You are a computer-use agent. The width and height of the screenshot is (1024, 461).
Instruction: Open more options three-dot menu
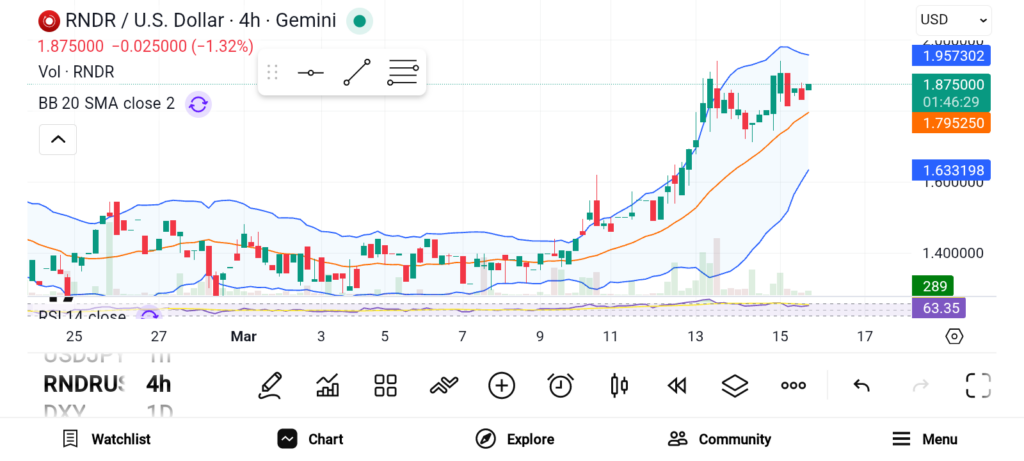pyautogui.click(x=793, y=385)
